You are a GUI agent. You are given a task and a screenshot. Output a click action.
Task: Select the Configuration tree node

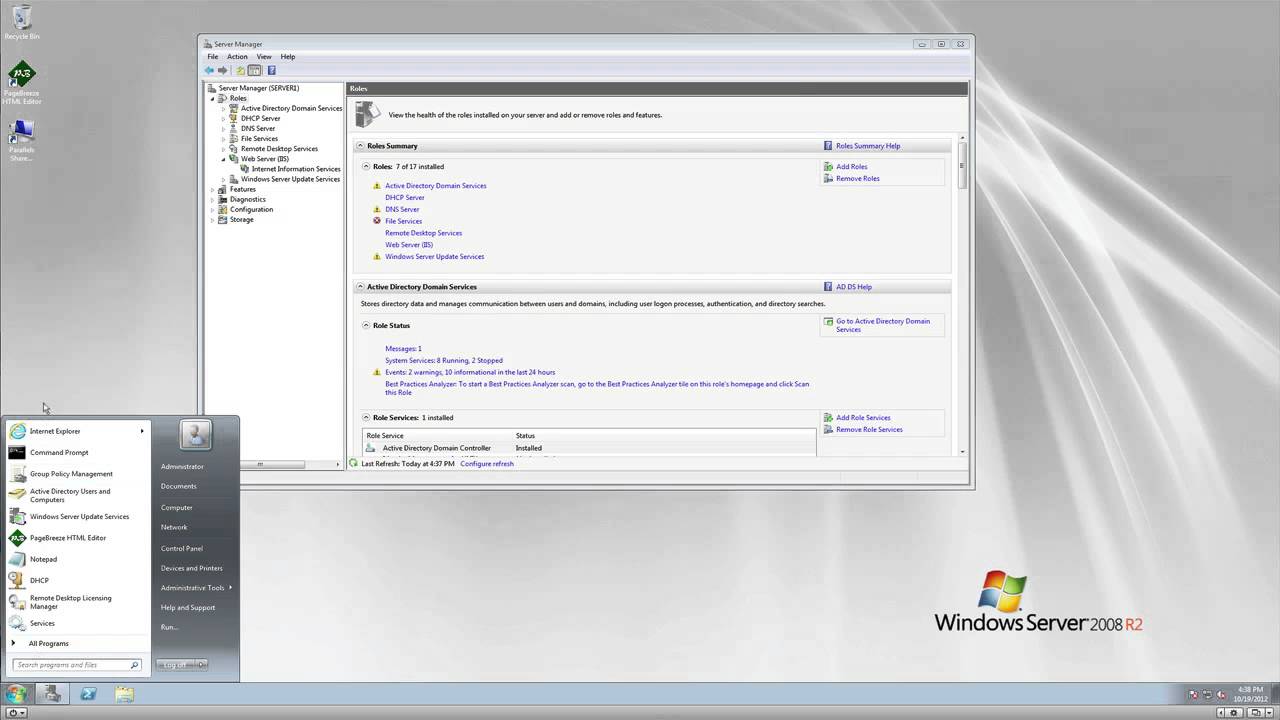[x=251, y=209]
